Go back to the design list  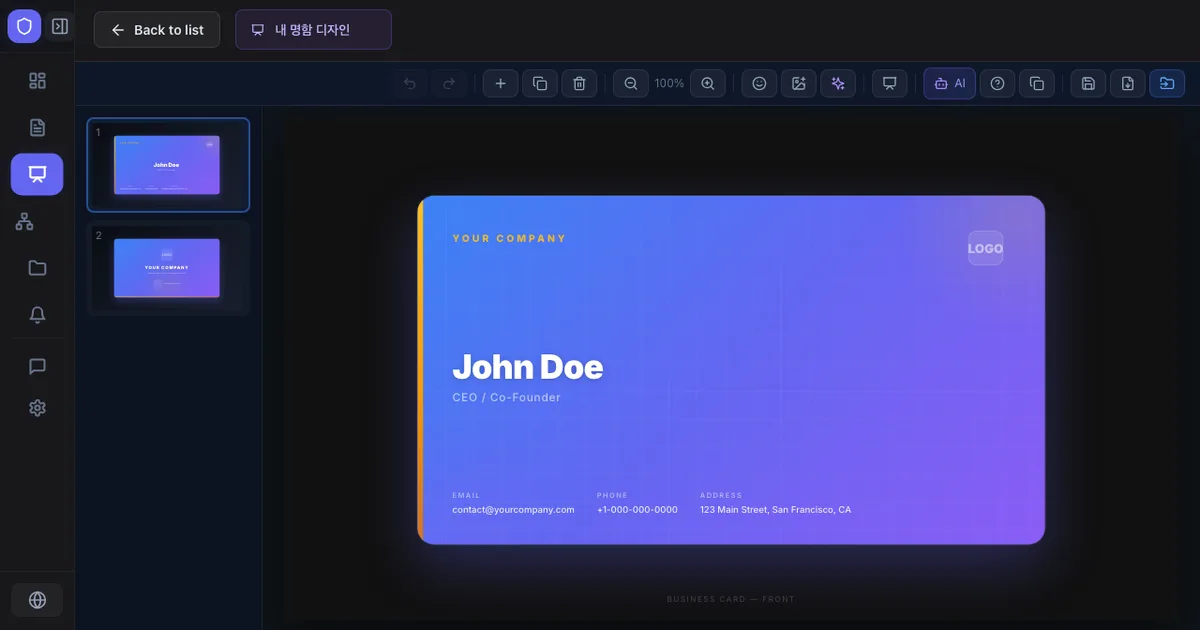click(156, 30)
